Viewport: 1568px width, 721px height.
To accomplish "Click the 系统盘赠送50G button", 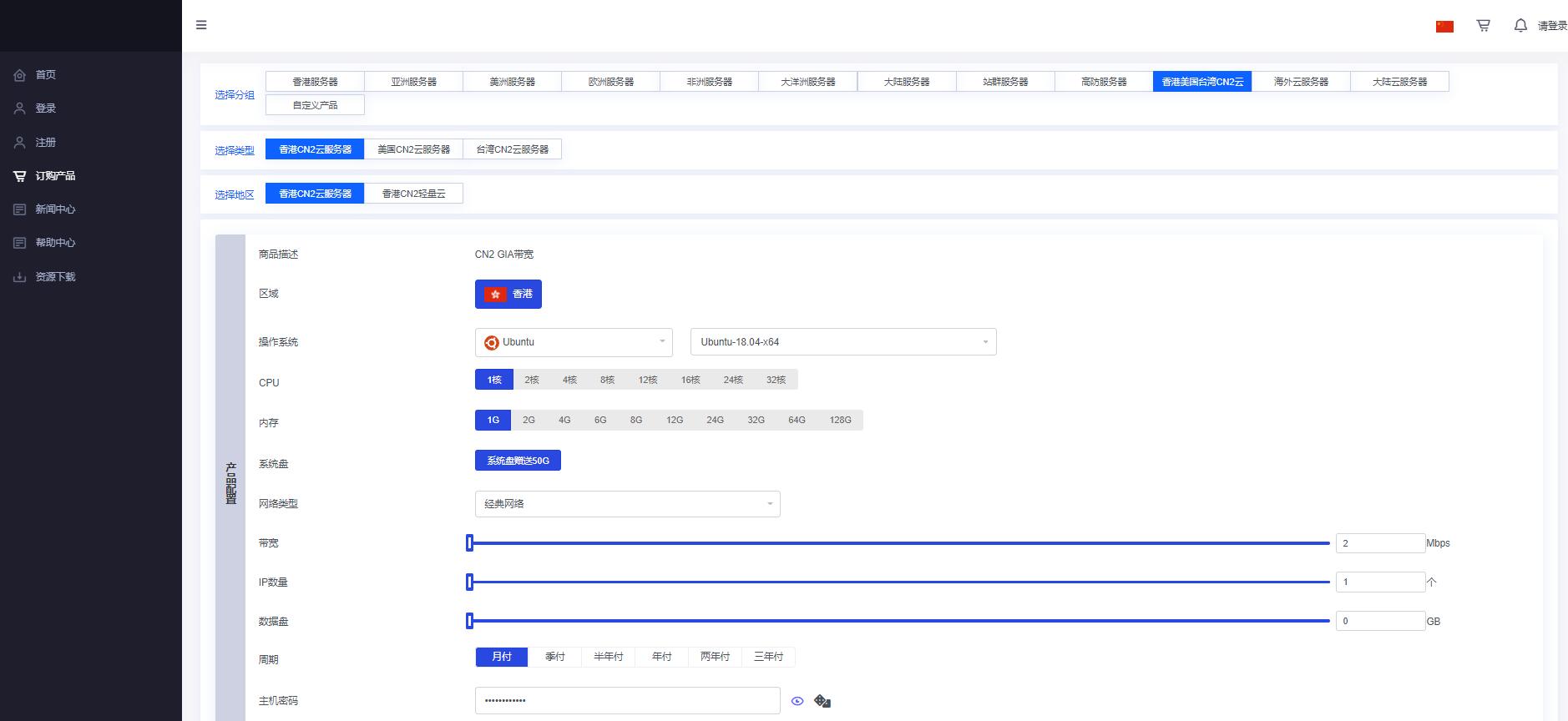I will tap(518, 461).
